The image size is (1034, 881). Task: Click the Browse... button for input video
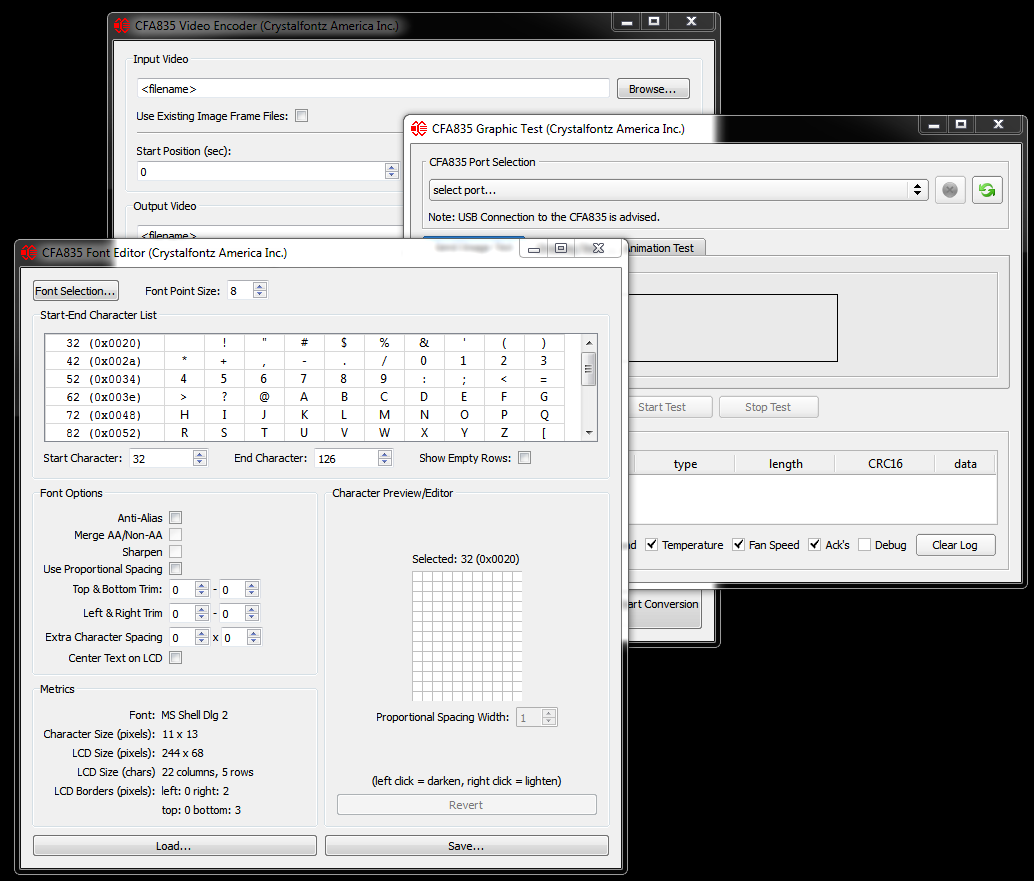pyautogui.click(x=653, y=89)
